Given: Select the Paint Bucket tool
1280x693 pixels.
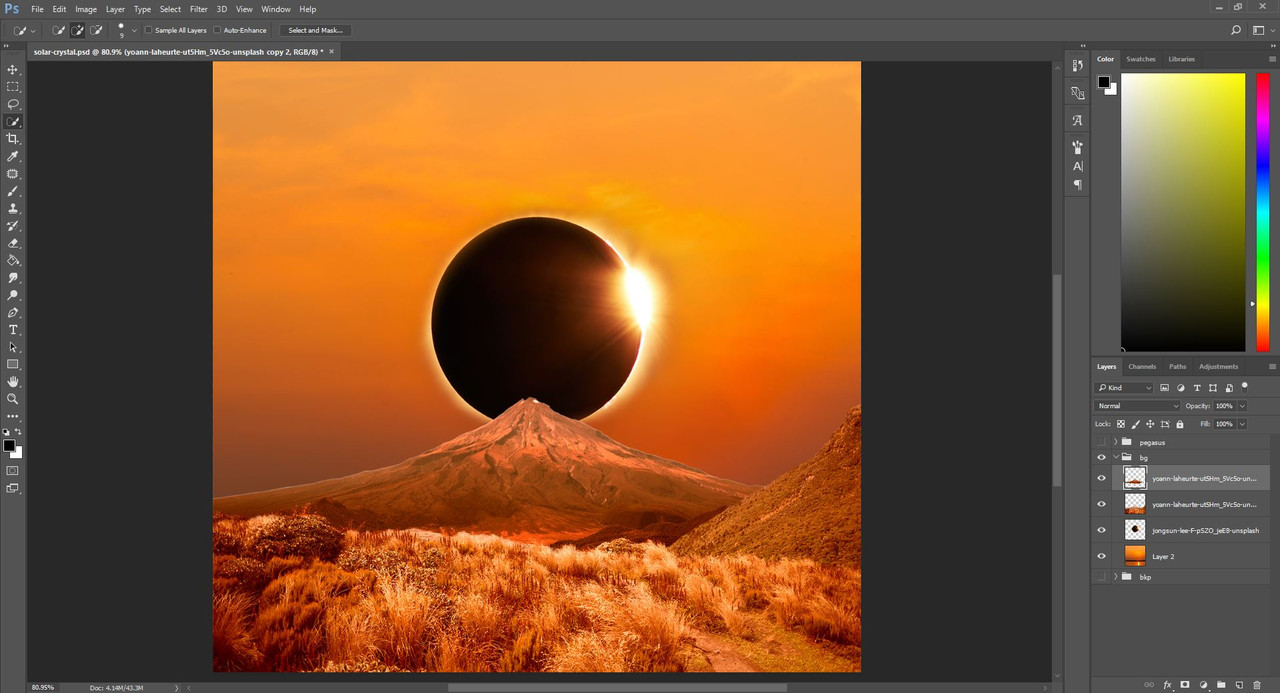Looking at the screenshot, I should tap(13, 260).
